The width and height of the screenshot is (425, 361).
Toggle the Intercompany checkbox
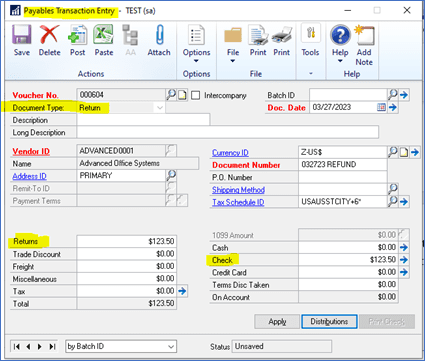195,96
